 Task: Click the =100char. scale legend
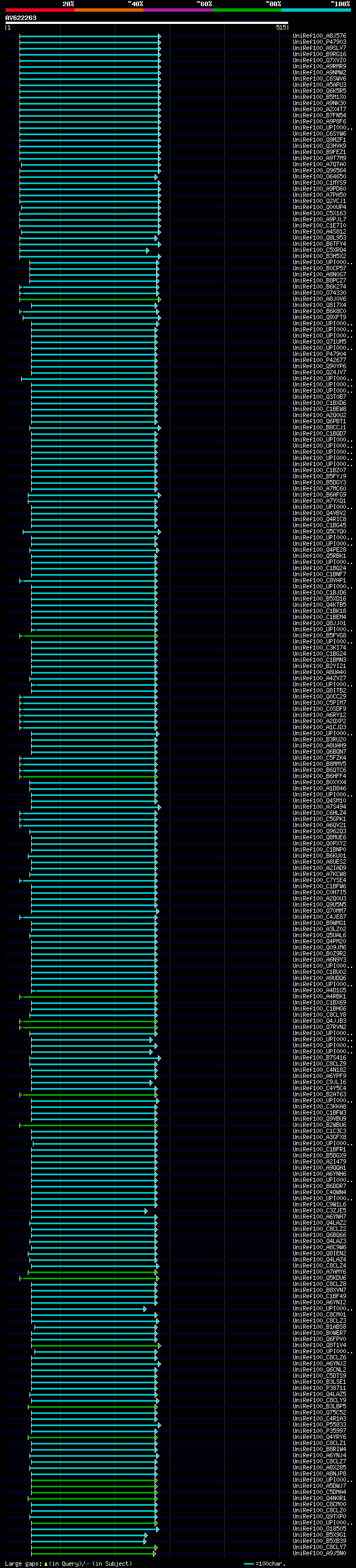pyautogui.click(x=264, y=1564)
